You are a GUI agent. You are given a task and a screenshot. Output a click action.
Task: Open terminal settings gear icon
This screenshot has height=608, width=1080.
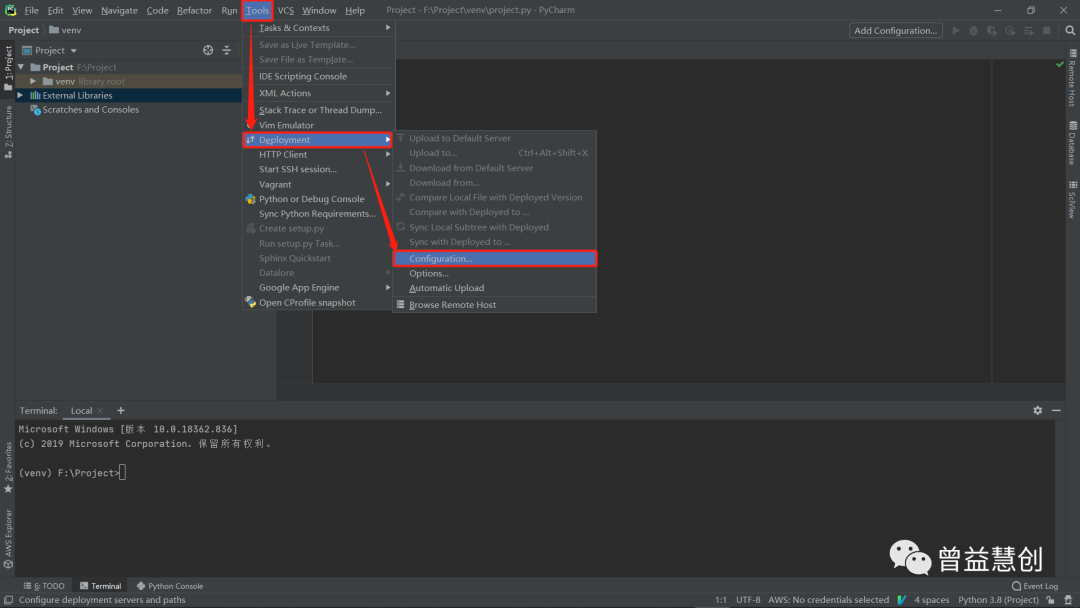(x=1037, y=410)
